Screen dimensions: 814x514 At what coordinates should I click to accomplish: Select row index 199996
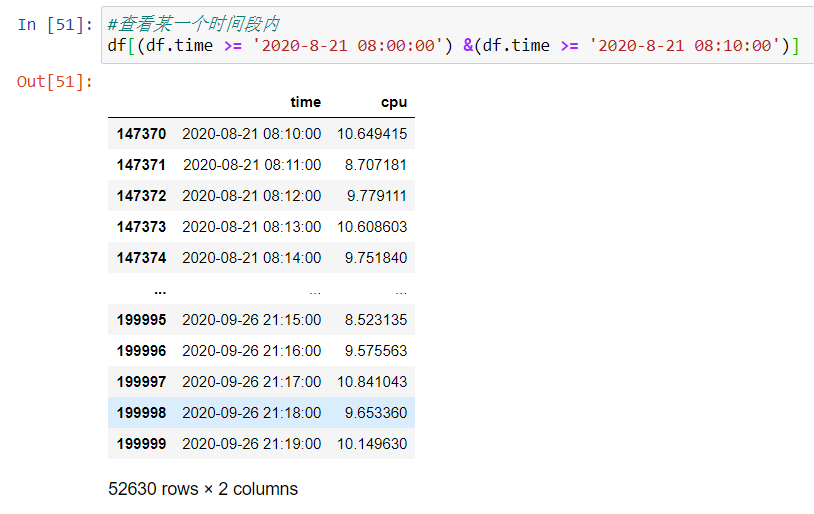pyautogui.click(x=141, y=351)
